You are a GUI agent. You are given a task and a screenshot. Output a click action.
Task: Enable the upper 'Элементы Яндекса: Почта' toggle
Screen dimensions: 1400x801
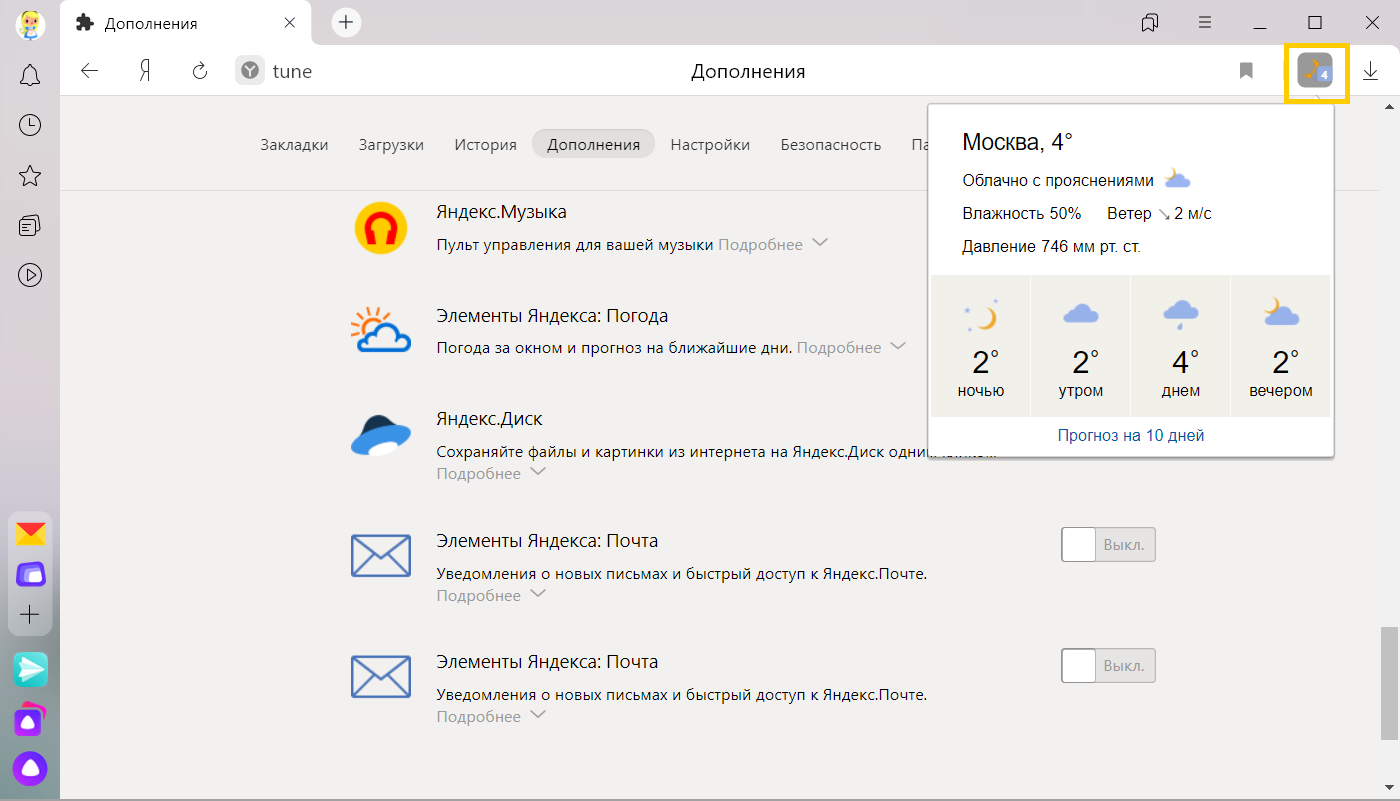[x=1108, y=545]
